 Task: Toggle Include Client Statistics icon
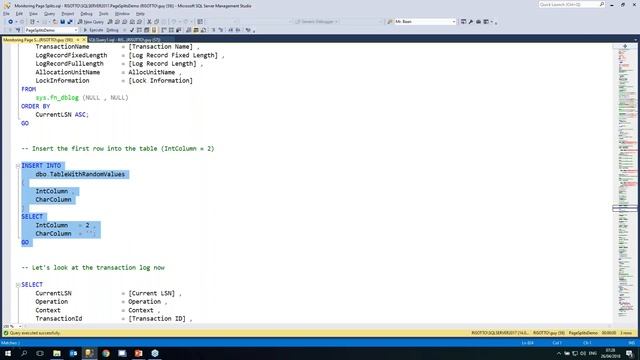(178, 30)
